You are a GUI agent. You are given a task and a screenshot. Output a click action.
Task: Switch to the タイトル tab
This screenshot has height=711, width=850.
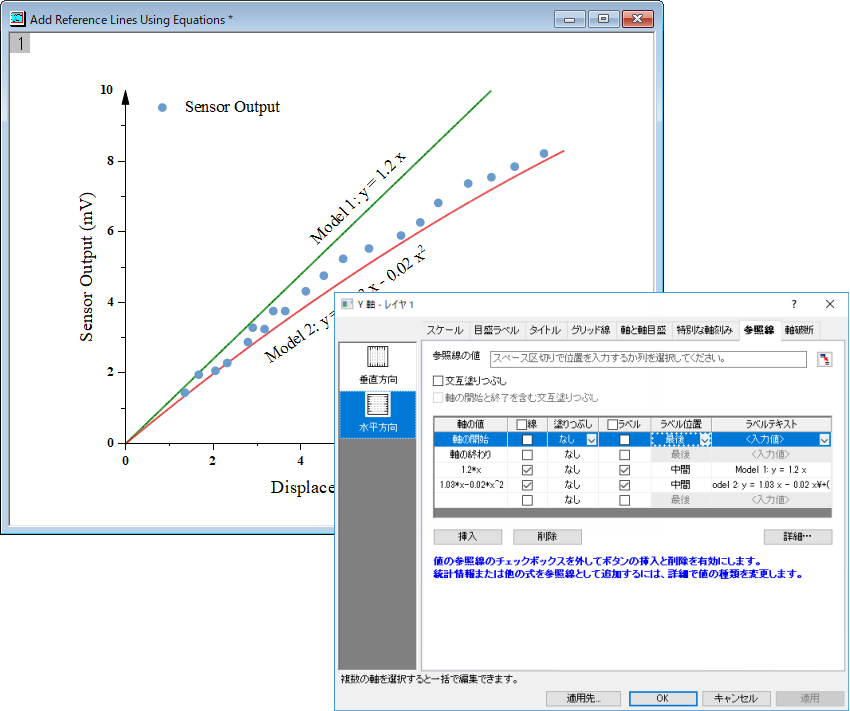coord(545,330)
